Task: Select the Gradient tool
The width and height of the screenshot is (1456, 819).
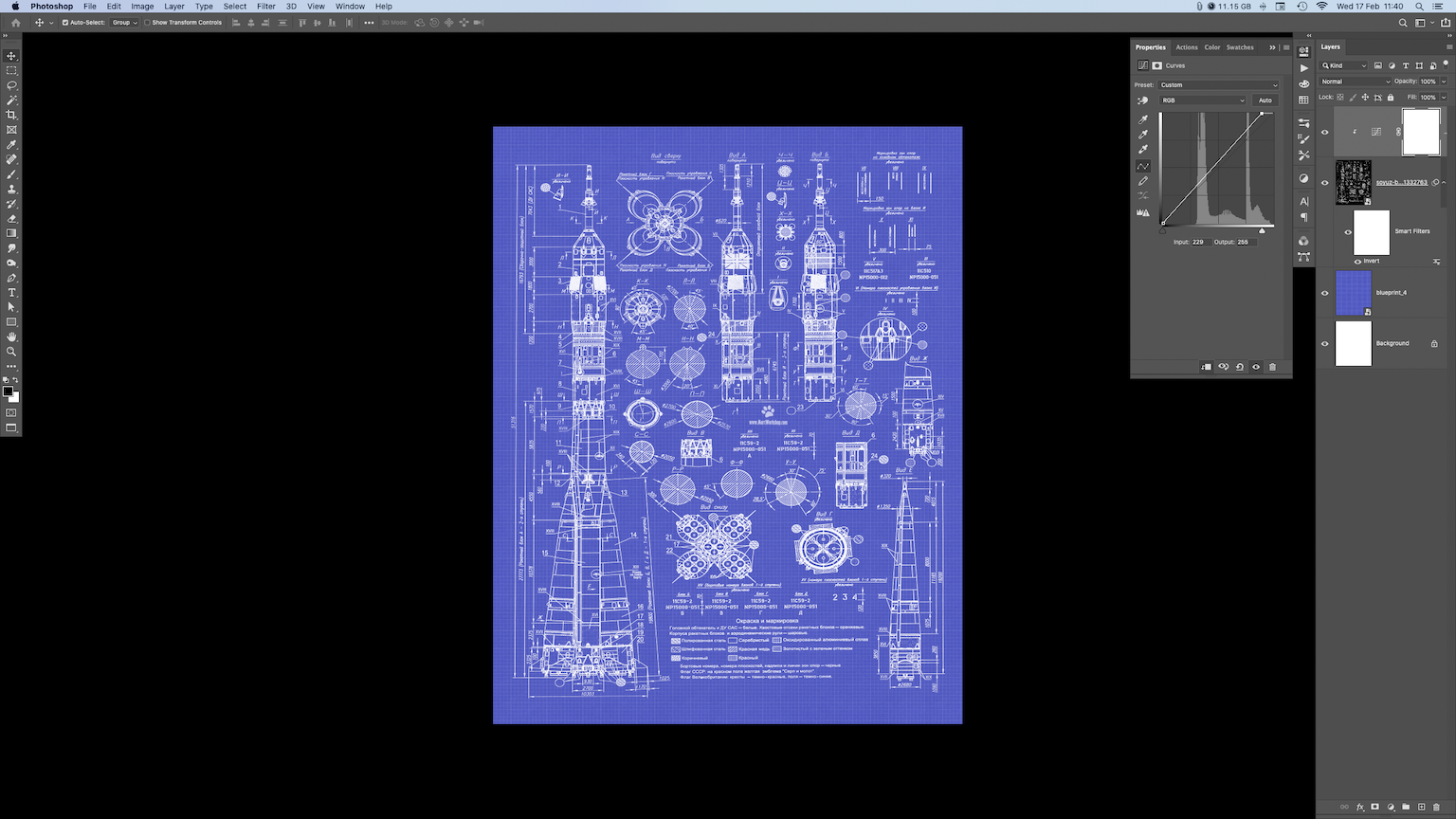Action: click(x=11, y=233)
